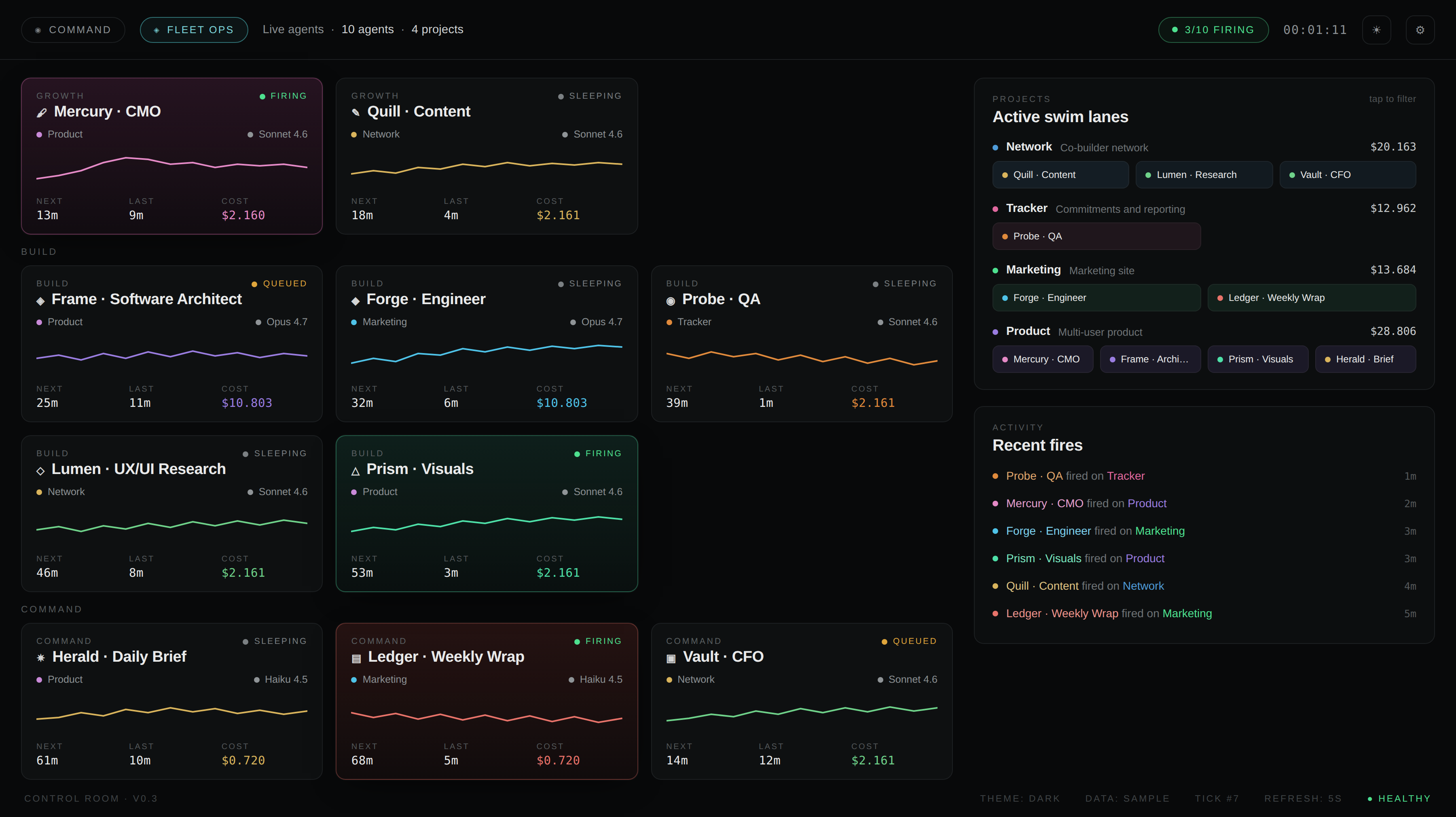This screenshot has height=817, width=1456.
Task: Select the Forge · Engineer chip in Marketing lane
Action: [x=1096, y=298]
